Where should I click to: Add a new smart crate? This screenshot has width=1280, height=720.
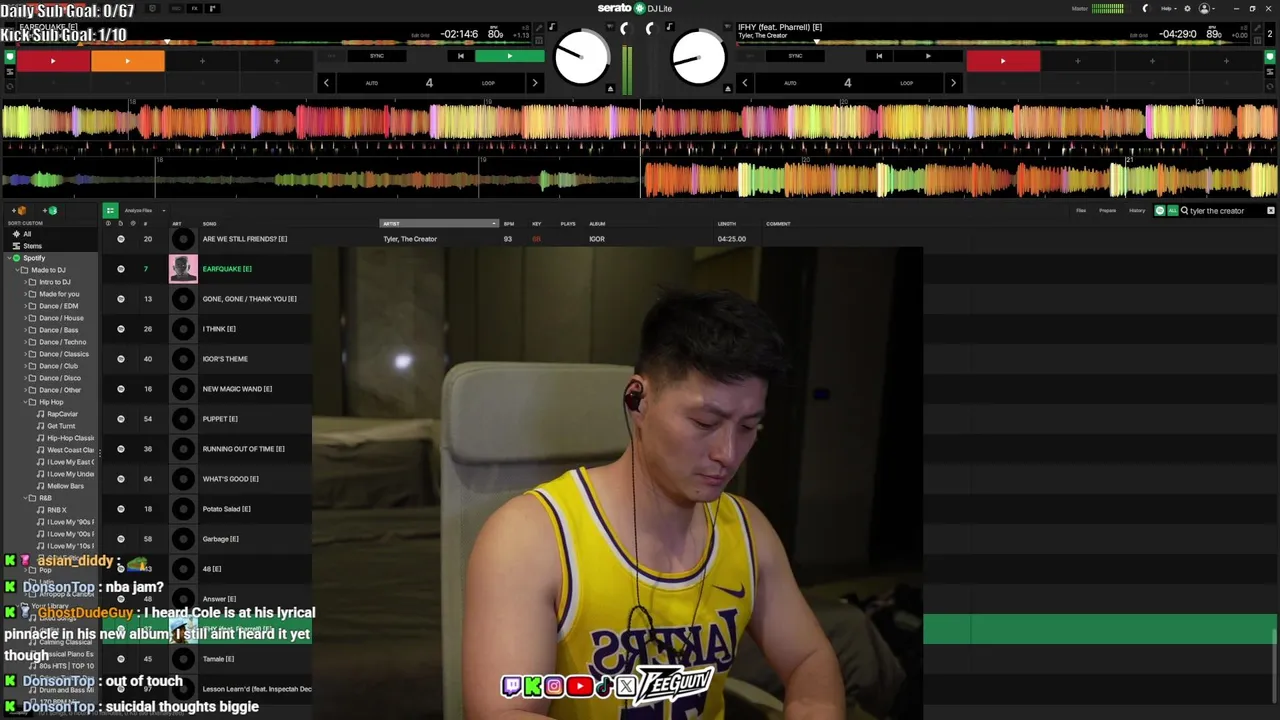coord(50,211)
